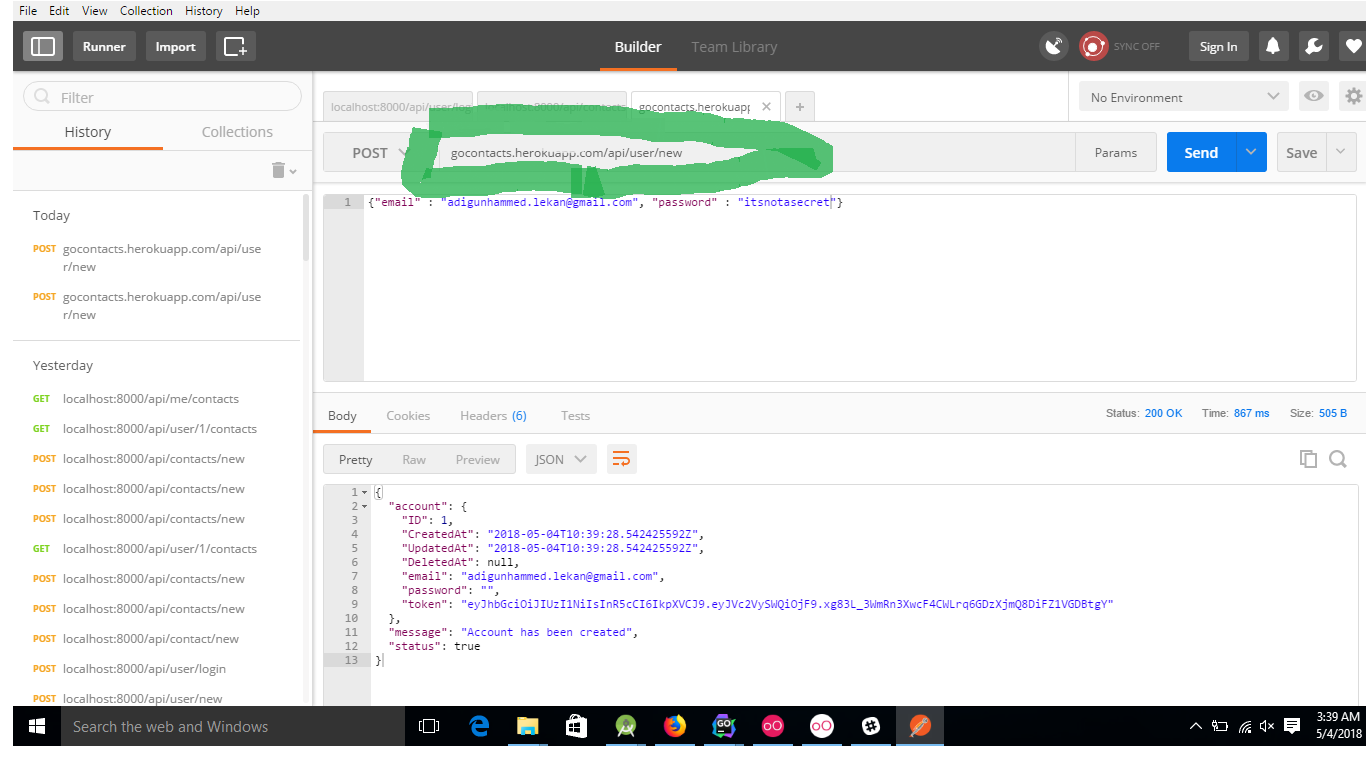The width and height of the screenshot is (1366, 768).
Task: Show hidden tray icons chevron
Action: pyautogui.click(x=1195, y=727)
